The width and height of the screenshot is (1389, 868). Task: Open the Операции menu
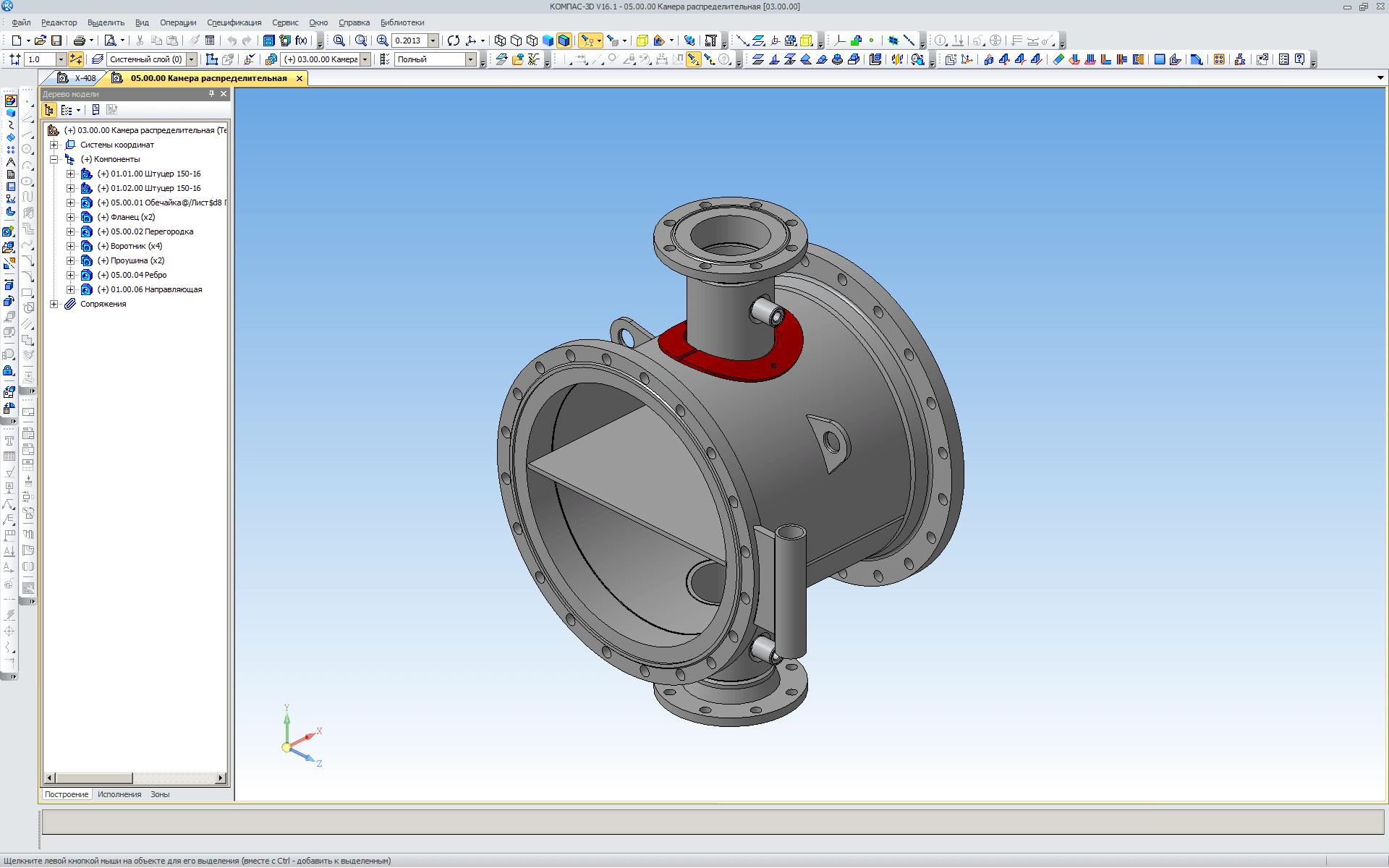point(177,22)
